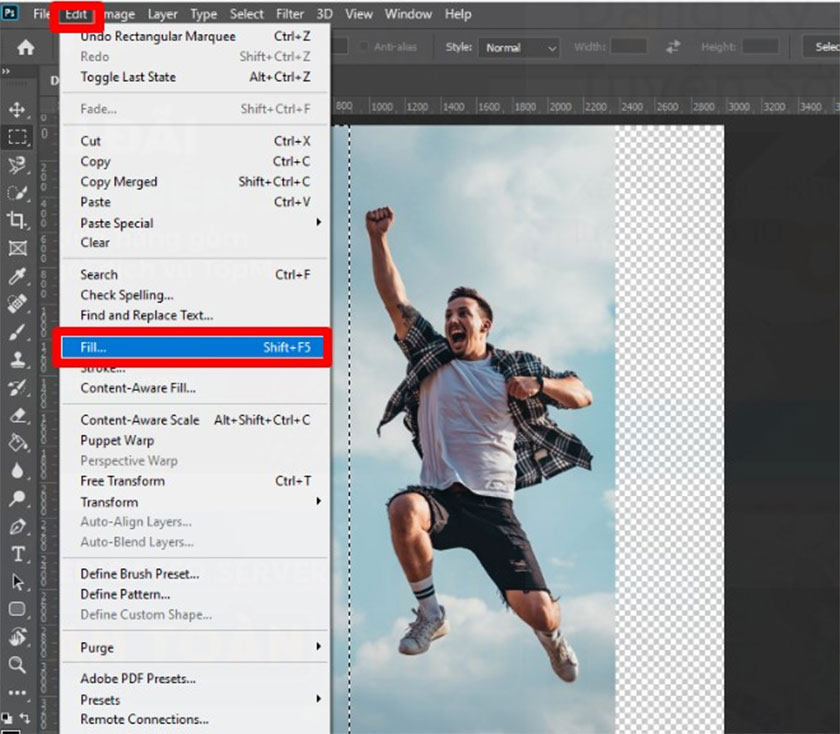Open the Window menu
Image resolution: width=840 pixels, height=734 pixels.
point(408,14)
